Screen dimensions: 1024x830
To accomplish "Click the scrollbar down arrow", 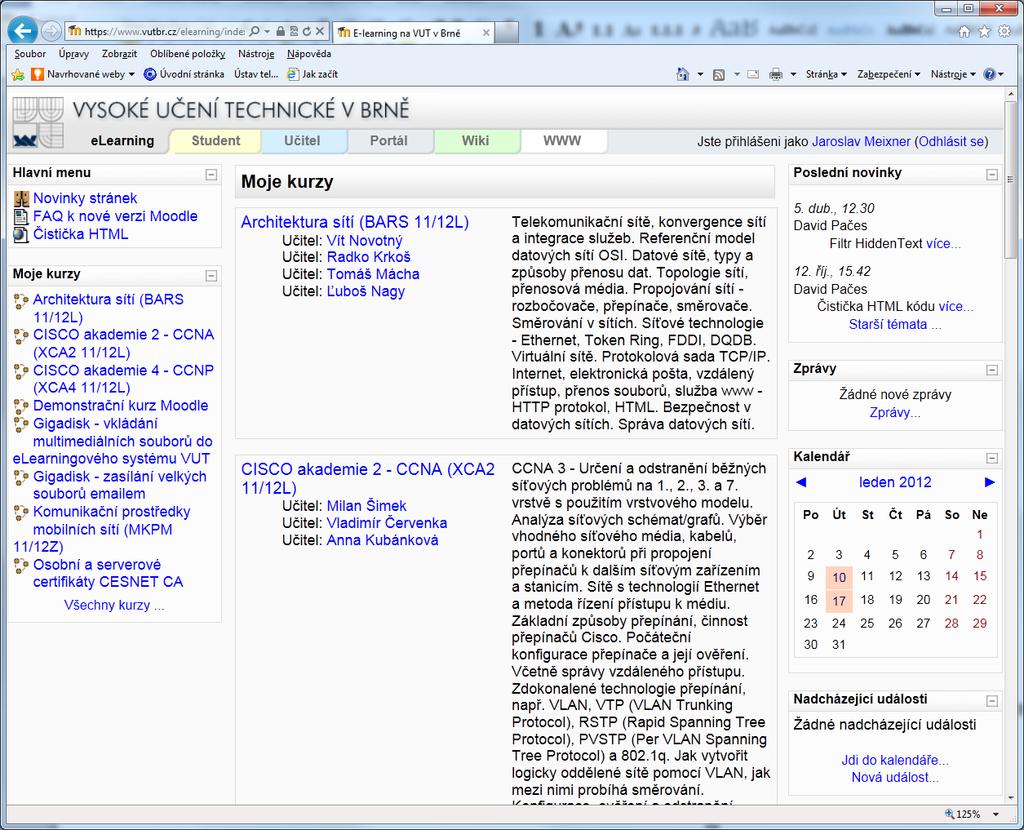I will 1011,798.
